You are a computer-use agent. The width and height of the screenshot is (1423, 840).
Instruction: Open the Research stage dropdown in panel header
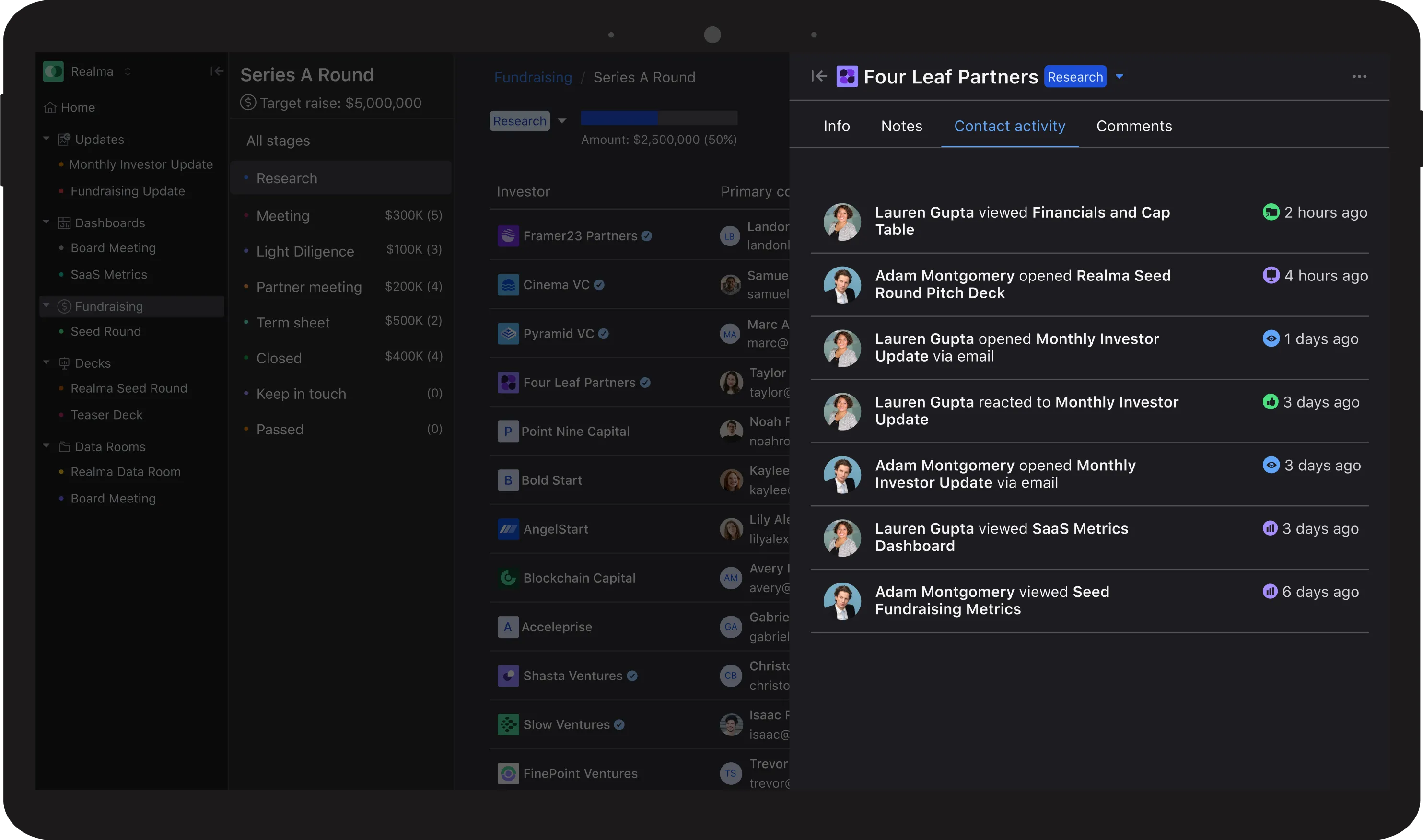tap(1119, 76)
